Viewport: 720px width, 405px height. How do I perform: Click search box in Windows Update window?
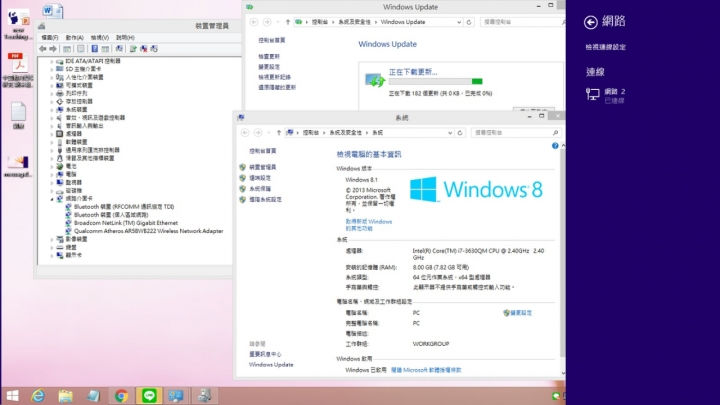pos(523,22)
